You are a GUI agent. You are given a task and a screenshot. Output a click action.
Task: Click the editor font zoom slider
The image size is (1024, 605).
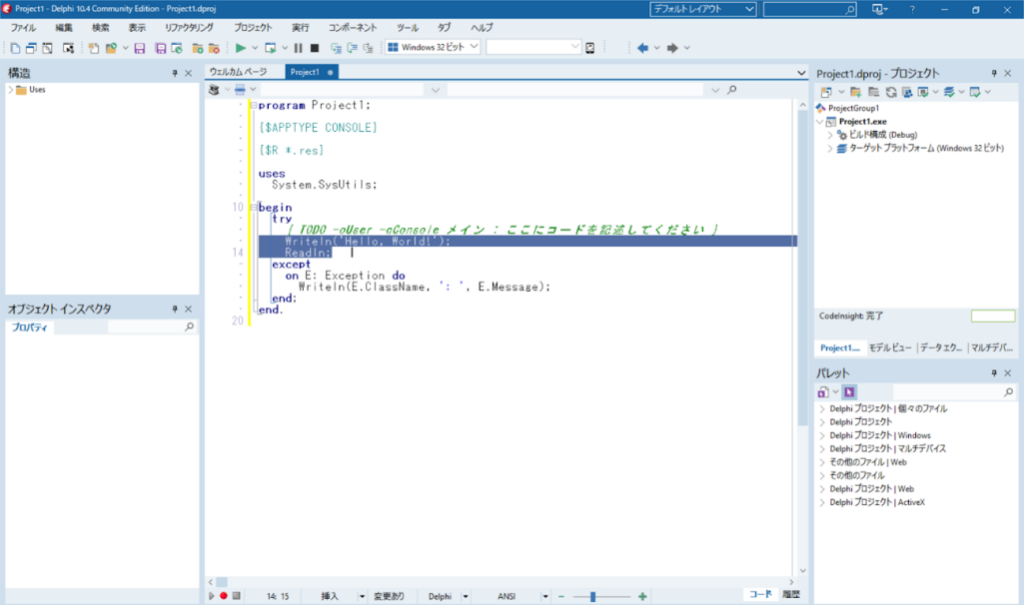(x=593, y=596)
